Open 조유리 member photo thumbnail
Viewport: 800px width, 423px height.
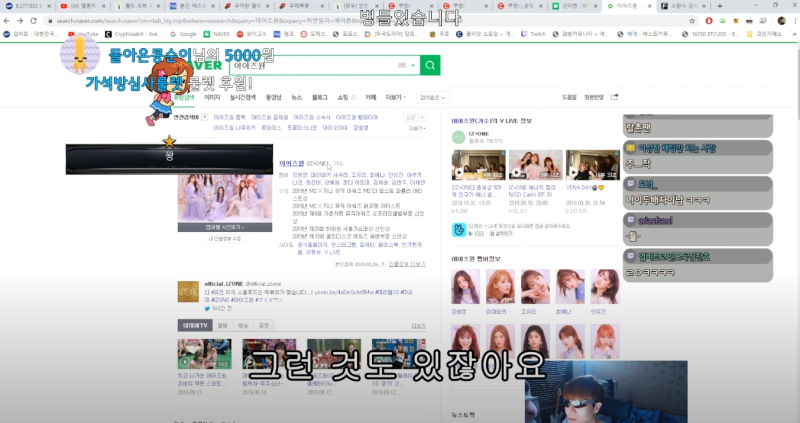tap(535, 287)
